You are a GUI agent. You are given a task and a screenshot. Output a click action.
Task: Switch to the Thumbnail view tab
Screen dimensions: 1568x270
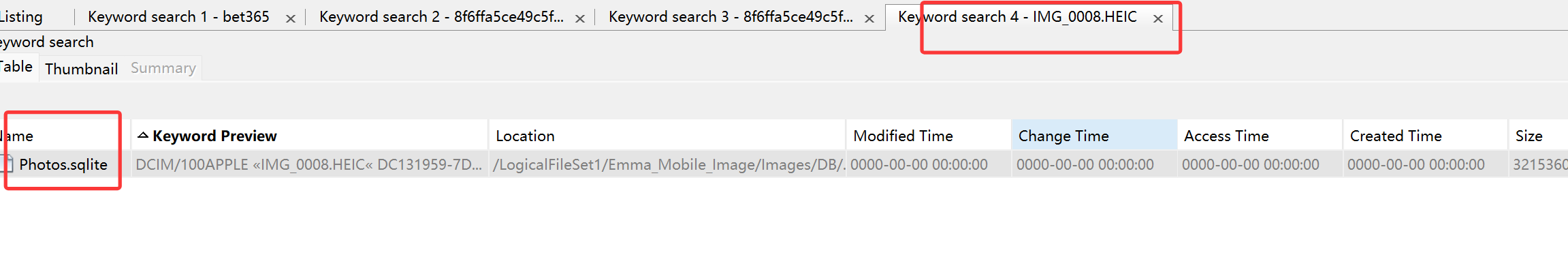coord(82,69)
